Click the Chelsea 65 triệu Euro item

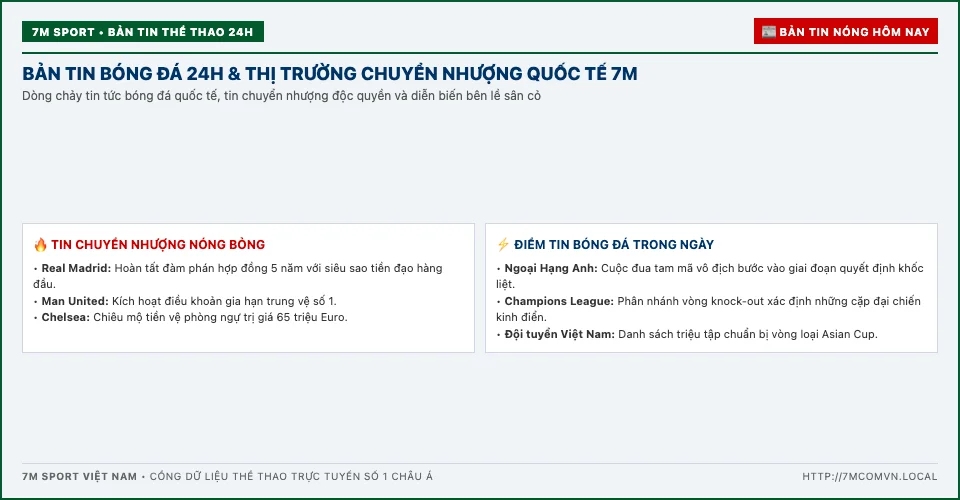point(190,317)
